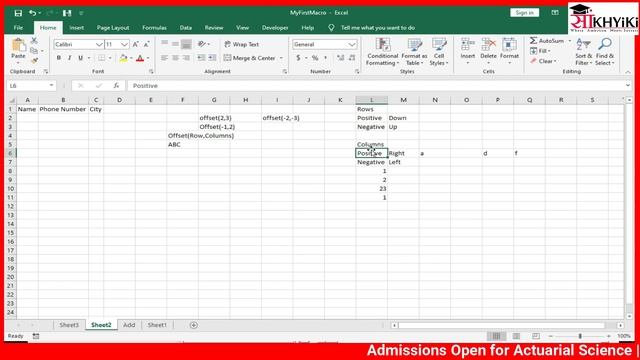Screen dimensions: 640x360
Task: Decrease indent in Alignment group
Action: pyautogui.click(x=201, y=58)
